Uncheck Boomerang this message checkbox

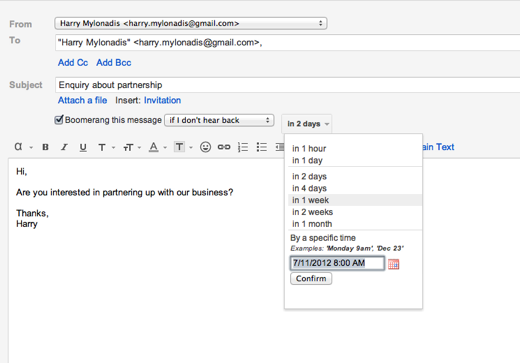tap(59, 119)
